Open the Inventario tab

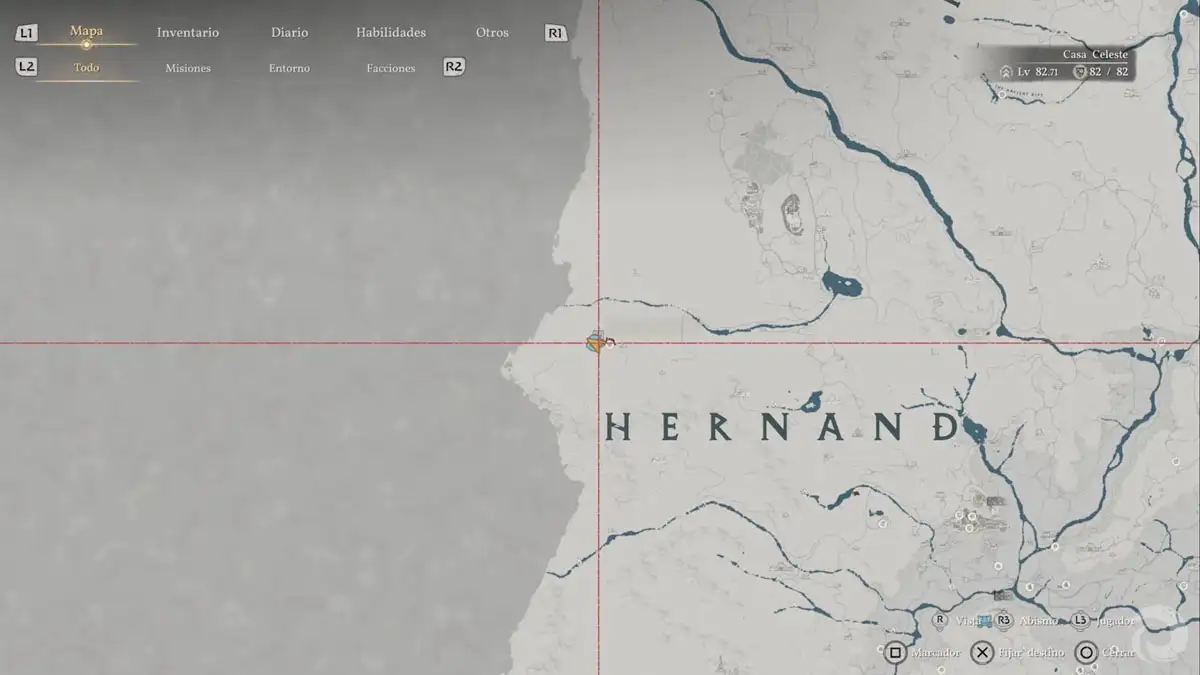click(x=188, y=32)
